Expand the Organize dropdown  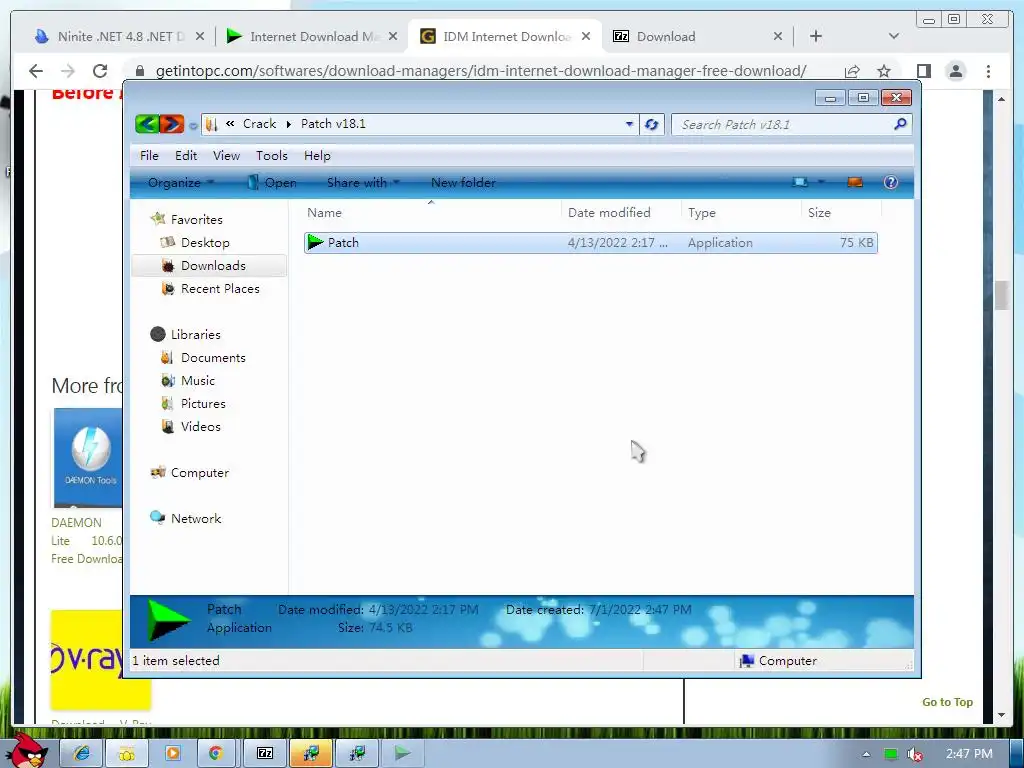181,183
